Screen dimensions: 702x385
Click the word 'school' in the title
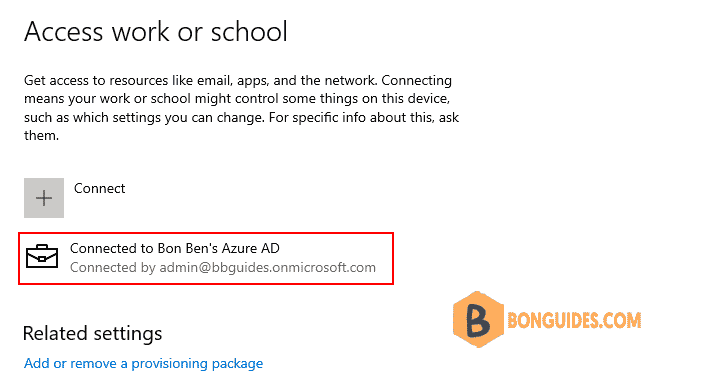pyautogui.click(x=249, y=32)
